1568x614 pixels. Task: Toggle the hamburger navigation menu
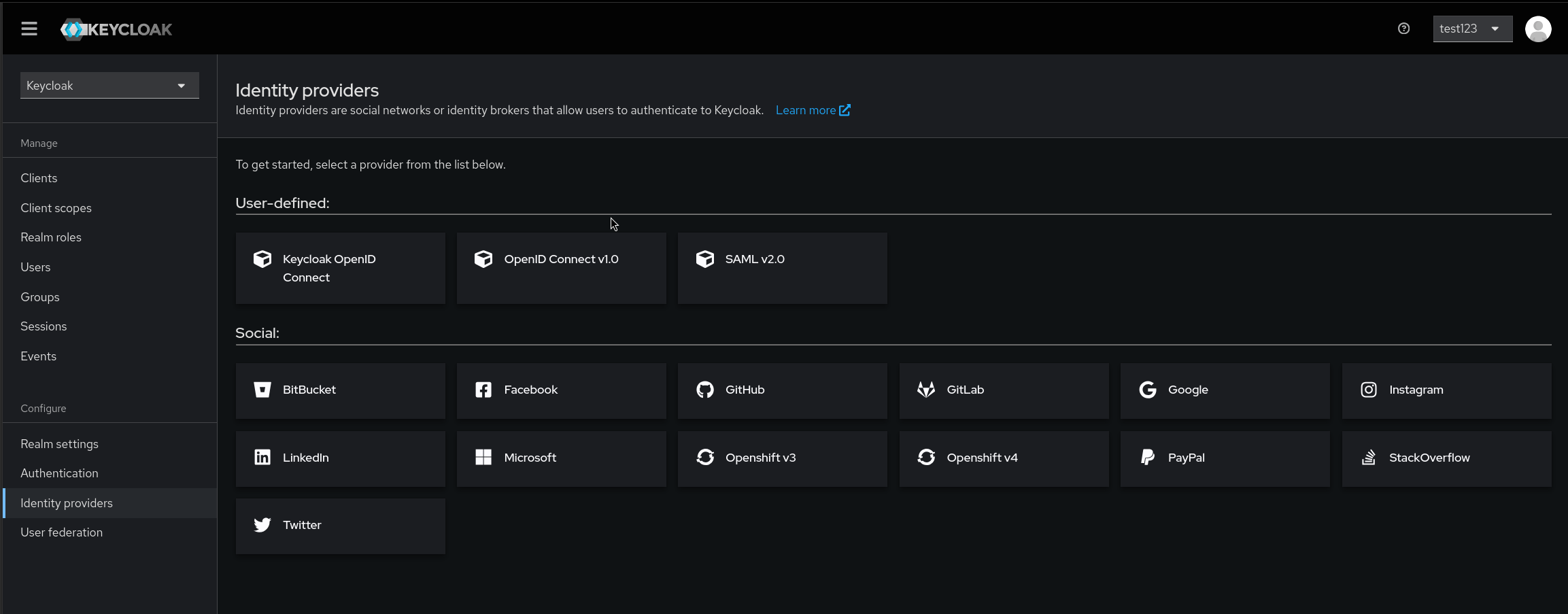click(x=29, y=29)
